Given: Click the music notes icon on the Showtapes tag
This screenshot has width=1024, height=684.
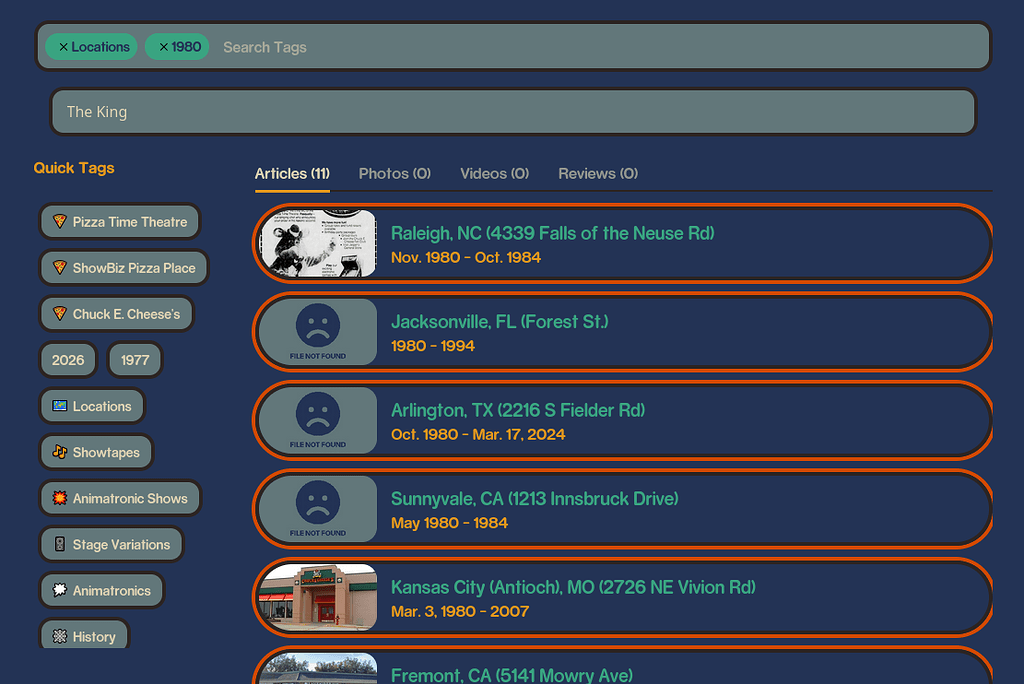Looking at the screenshot, I should [x=59, y=452].
